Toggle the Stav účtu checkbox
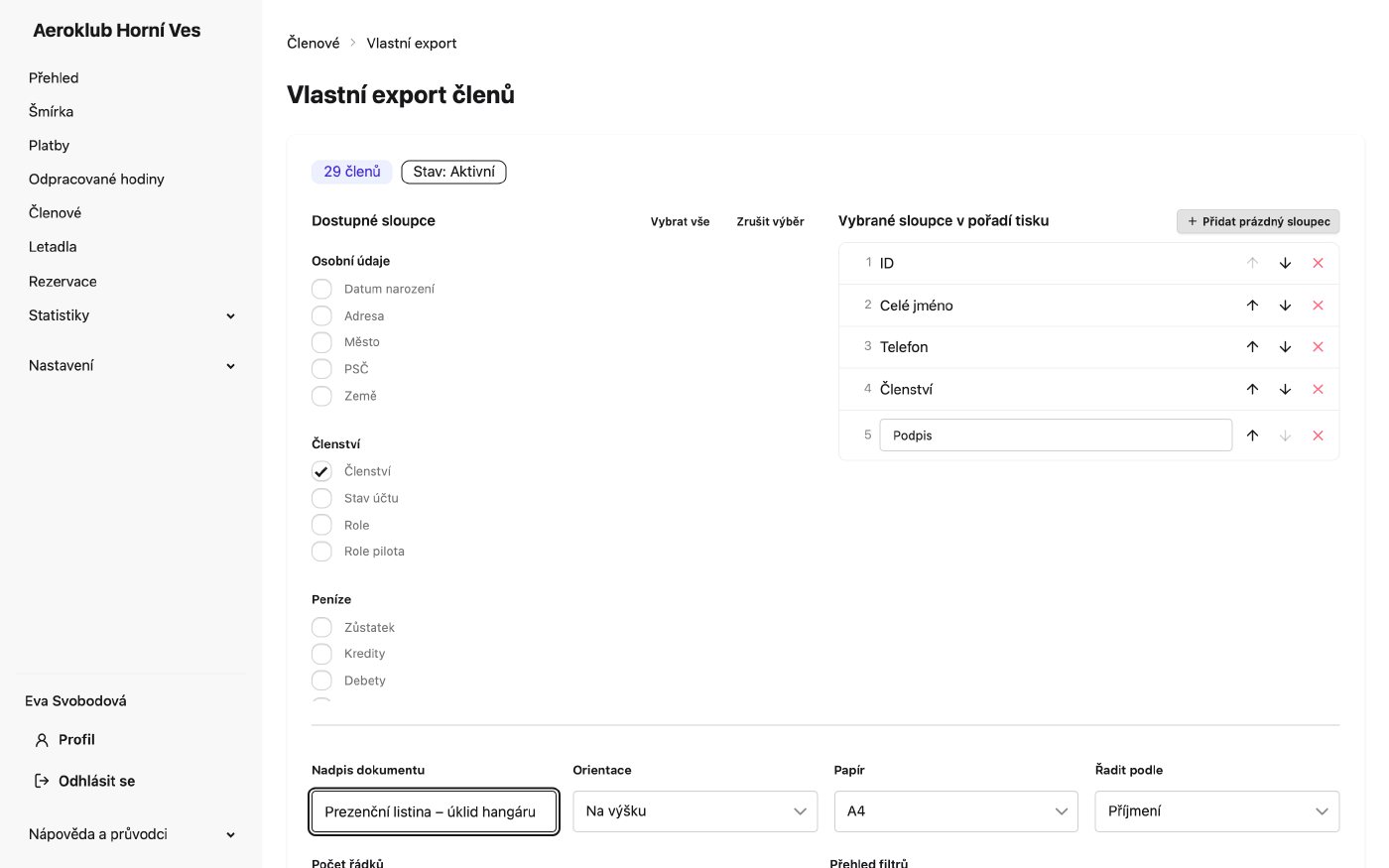This screenshot has height=868, width=1389. click(321, 498)
